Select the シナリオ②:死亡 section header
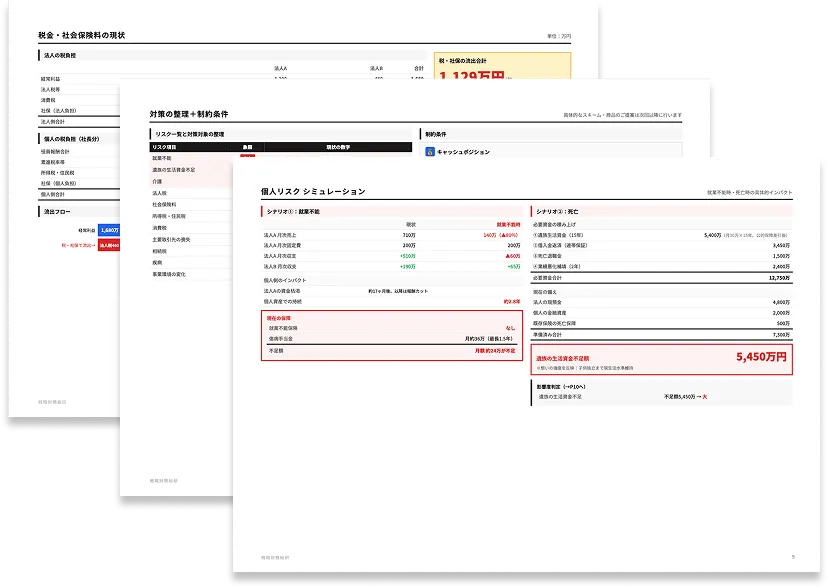The height and width of the screenshot is (588, 829). 558,212
